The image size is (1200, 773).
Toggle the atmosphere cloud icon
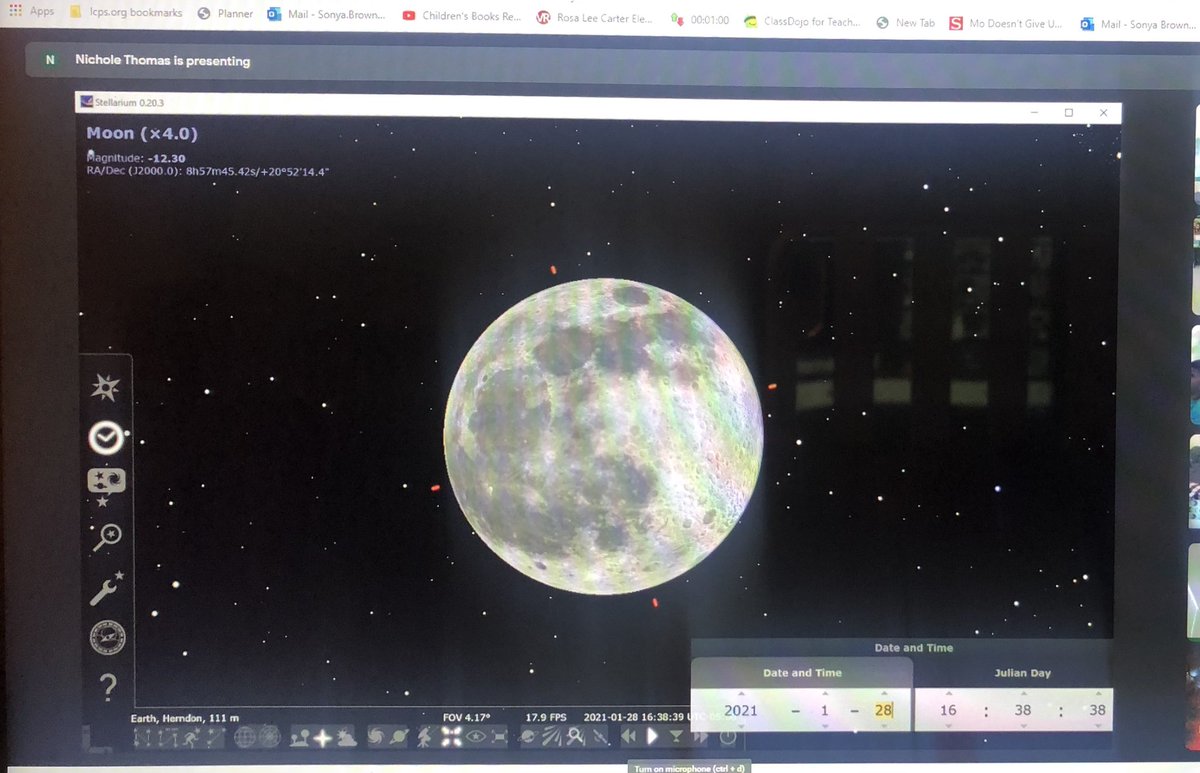347,737
